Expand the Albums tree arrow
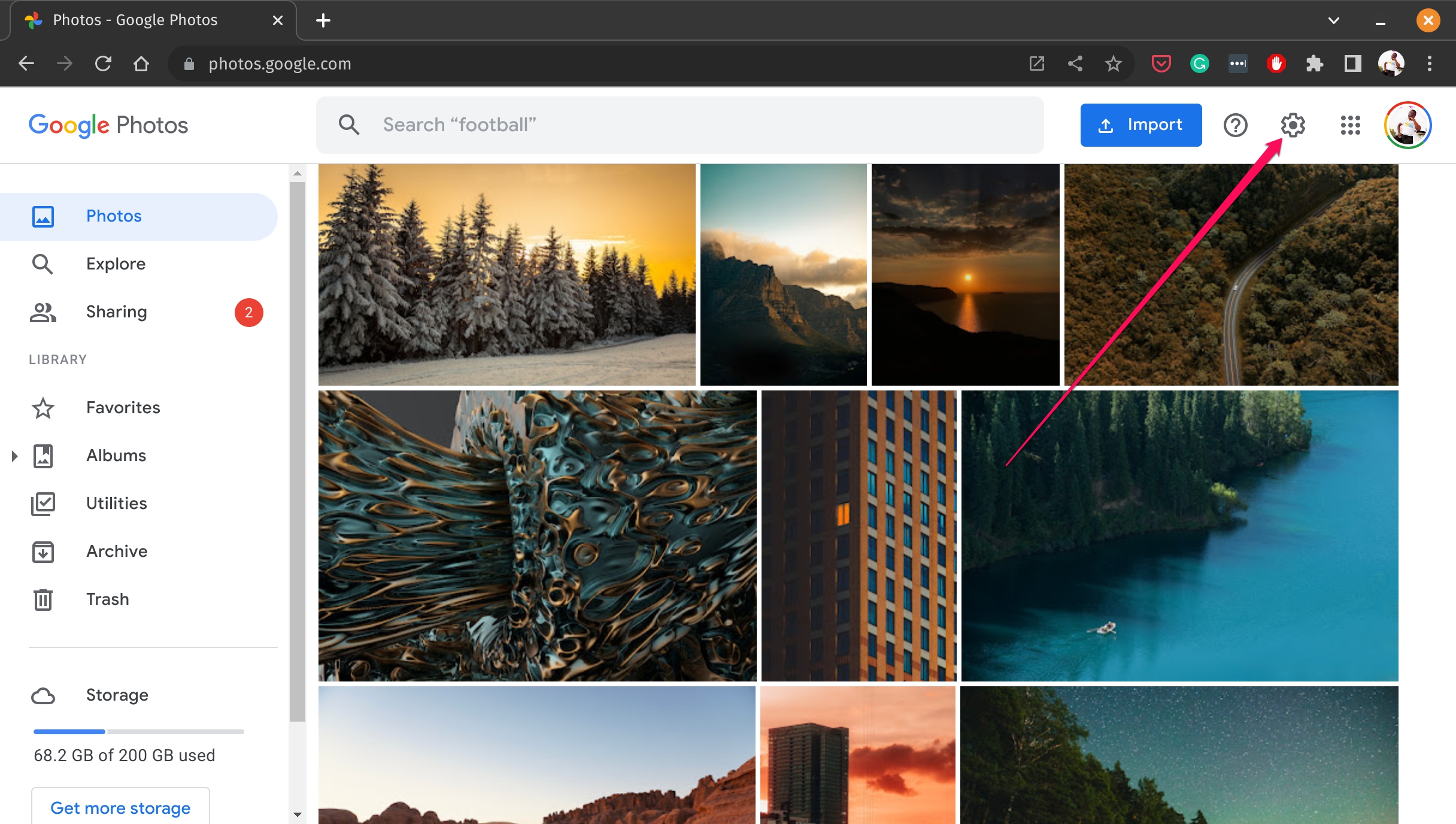This screenshot has width=1456, height=824. click(14, 456)
